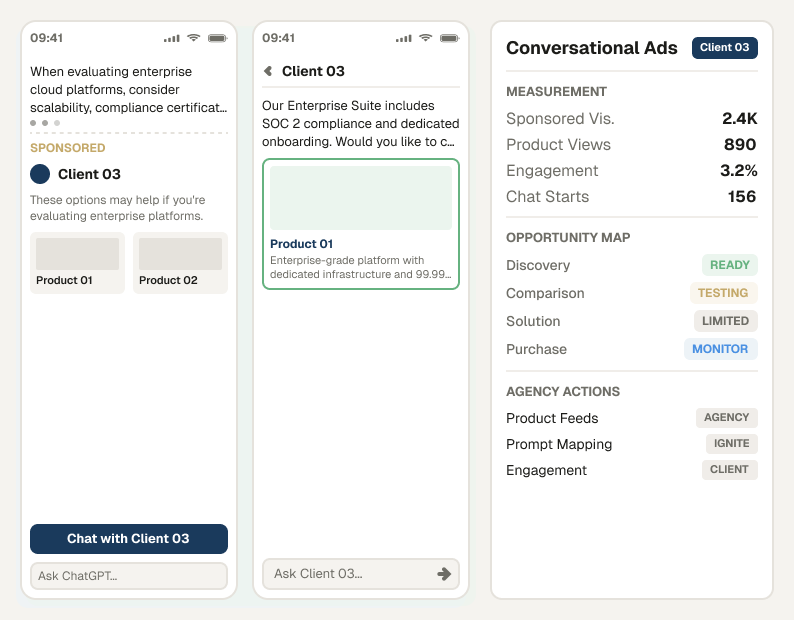This screenshot has width=794, height=620.
Task: Open the green-outlined Product 01 detail card
Action: (x=361, y=224)
